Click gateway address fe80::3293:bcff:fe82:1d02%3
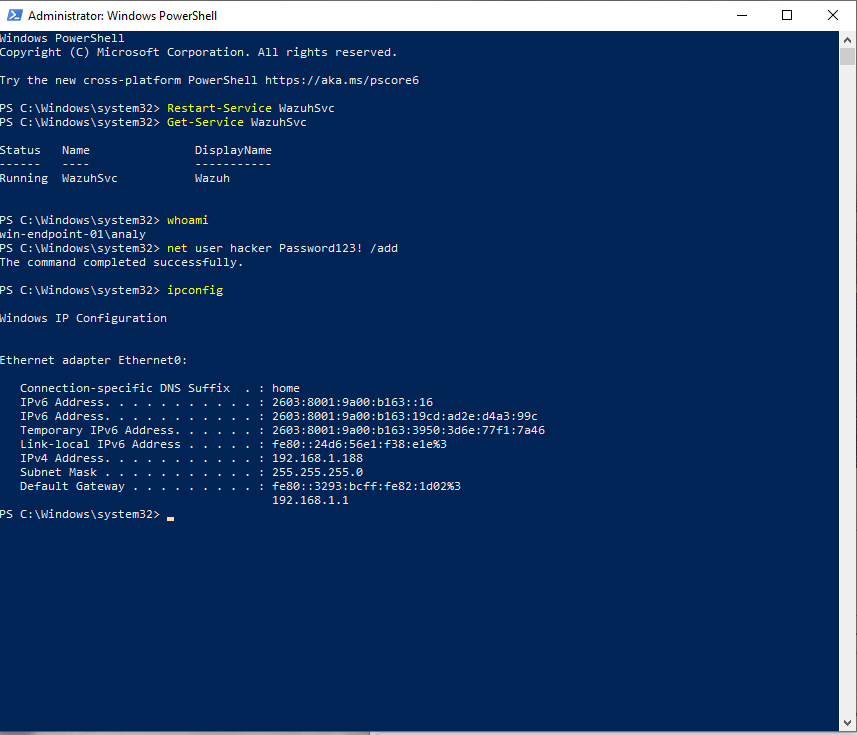857x735 pixels. pos(367,486)
